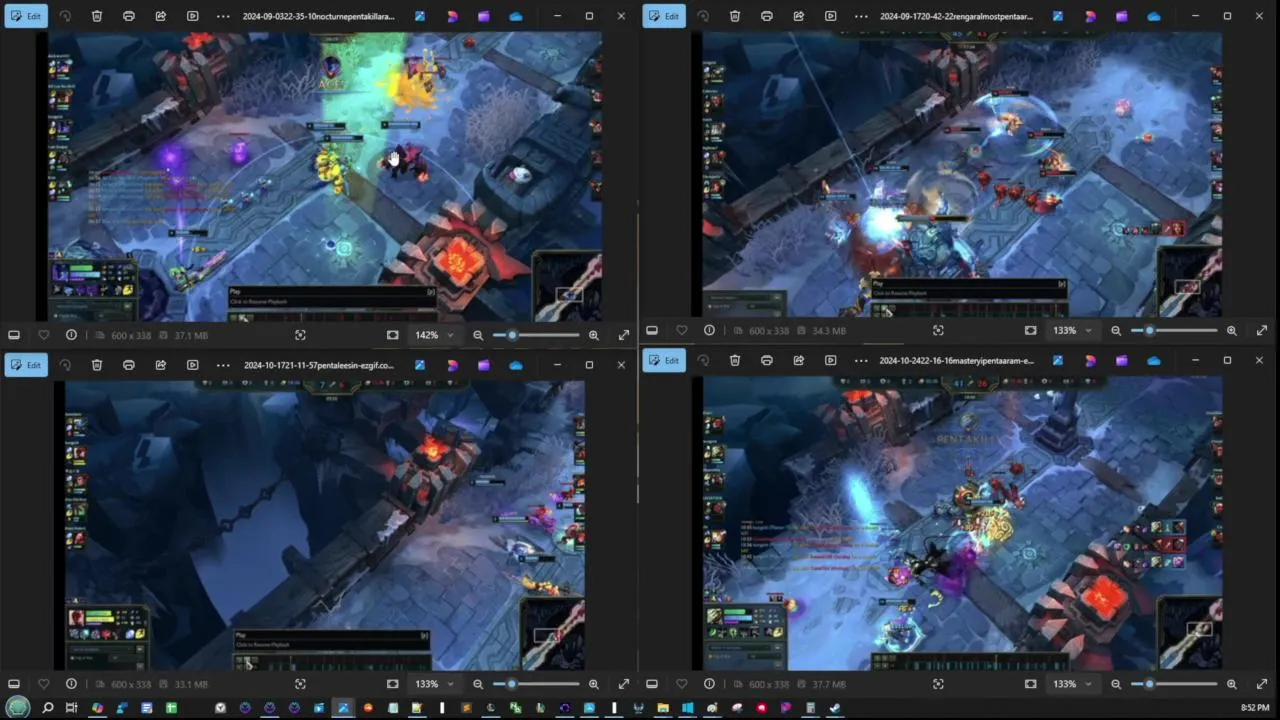Viewport: 1280px width, 720px height.
Task: Delete the nocturnepentakill image with trash icon
Action: 96,16
